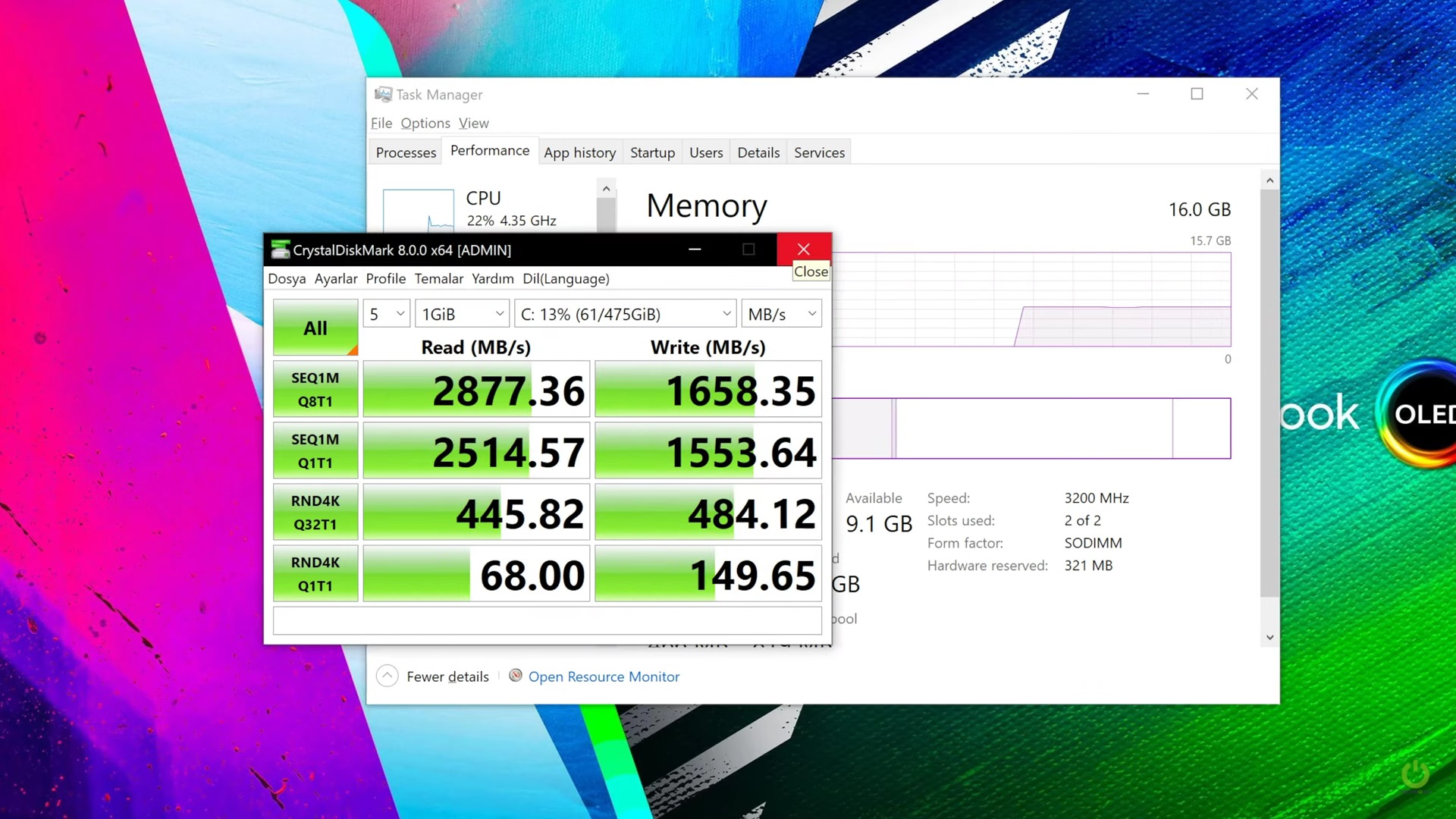1456x819 pixels.
Task: Open Resource Monitor link
Action: tap(604, 676)
